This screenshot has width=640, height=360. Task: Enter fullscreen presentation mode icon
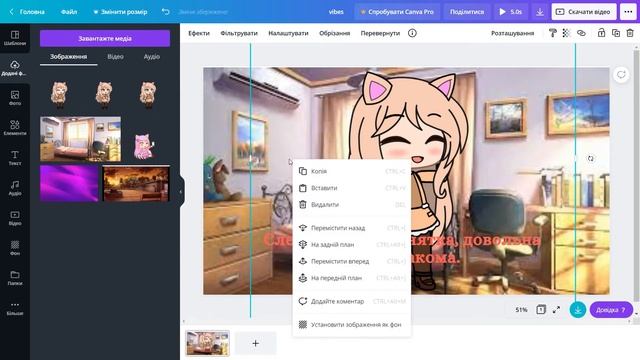tap(556, 310)
